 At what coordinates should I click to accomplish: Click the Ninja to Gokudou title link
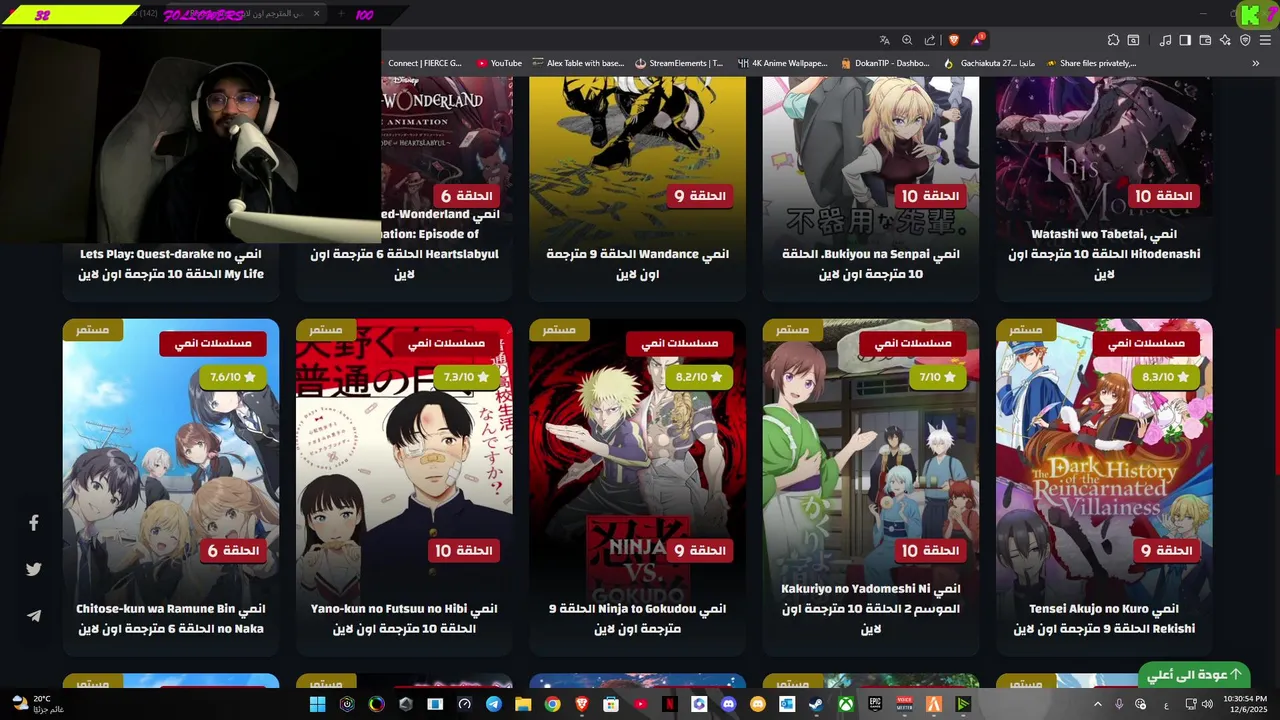[x=637, y=619]
